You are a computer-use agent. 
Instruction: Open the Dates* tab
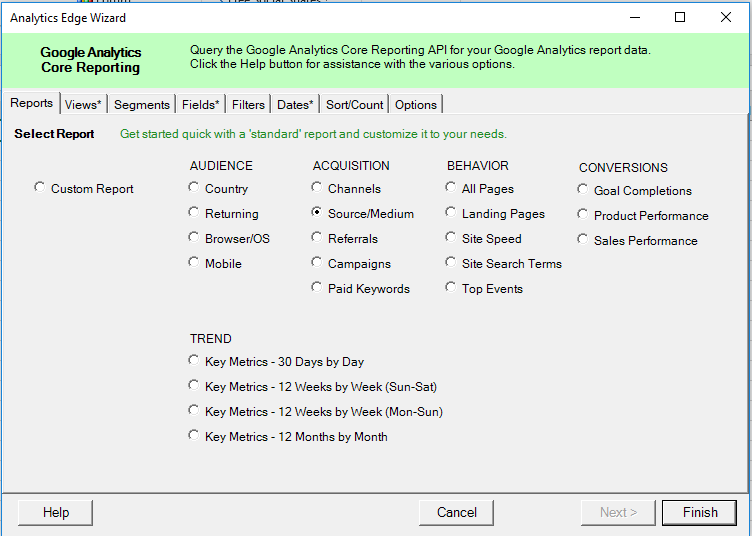295,105
